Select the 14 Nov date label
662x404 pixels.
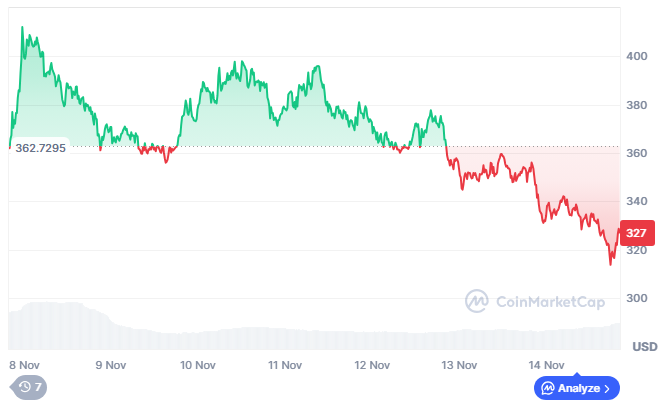(x=547, y=365)
